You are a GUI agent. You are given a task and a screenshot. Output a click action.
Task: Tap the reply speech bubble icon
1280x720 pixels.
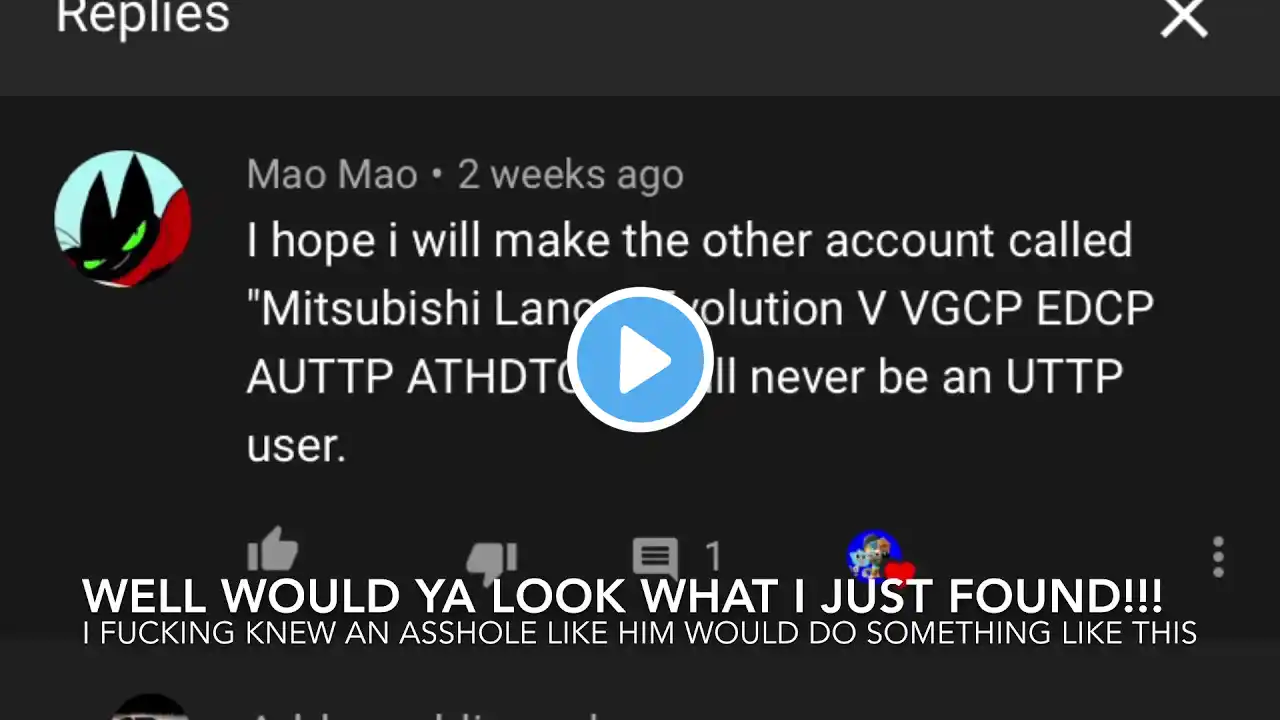click(655, 557)
